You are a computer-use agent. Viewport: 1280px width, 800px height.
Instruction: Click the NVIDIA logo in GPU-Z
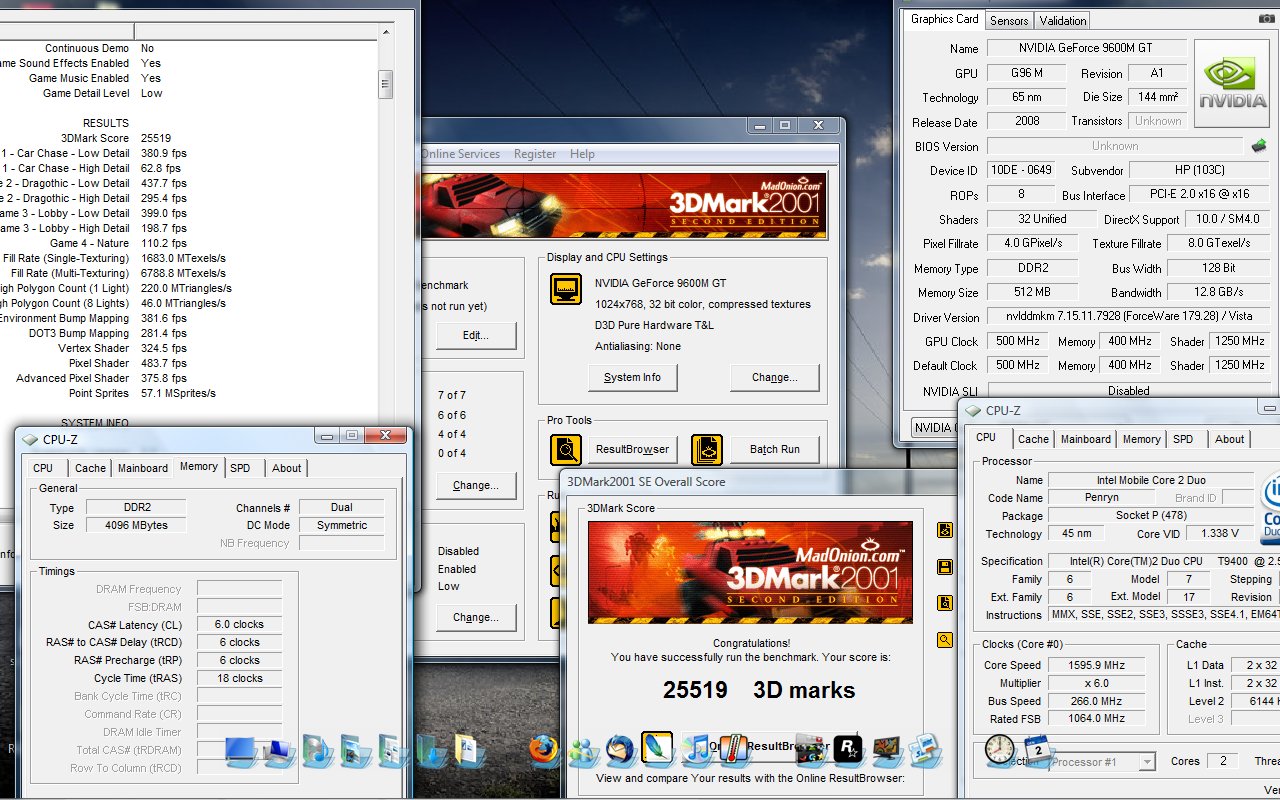point(1232,83)
